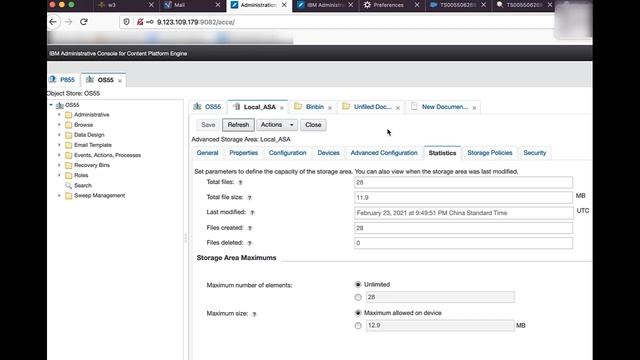Click the Close button in toolbar
The height and width of the screenshot is (360, 640).
(313, 125)
